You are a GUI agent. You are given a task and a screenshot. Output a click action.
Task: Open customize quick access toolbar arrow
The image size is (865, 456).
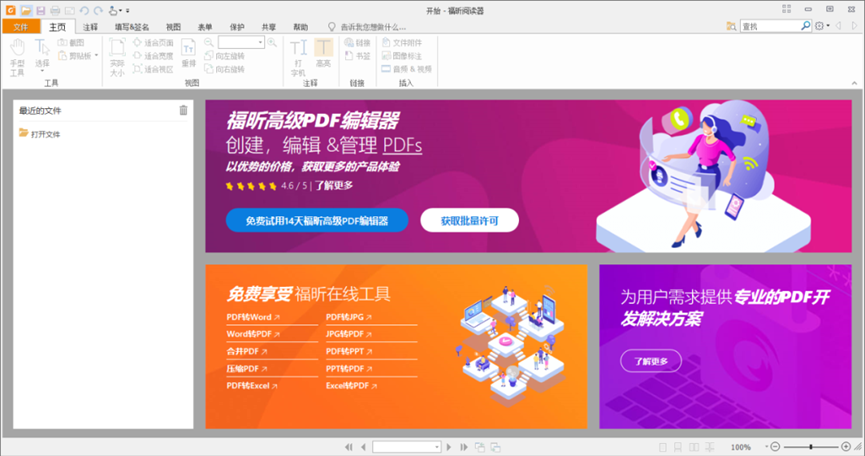point(128,10)
